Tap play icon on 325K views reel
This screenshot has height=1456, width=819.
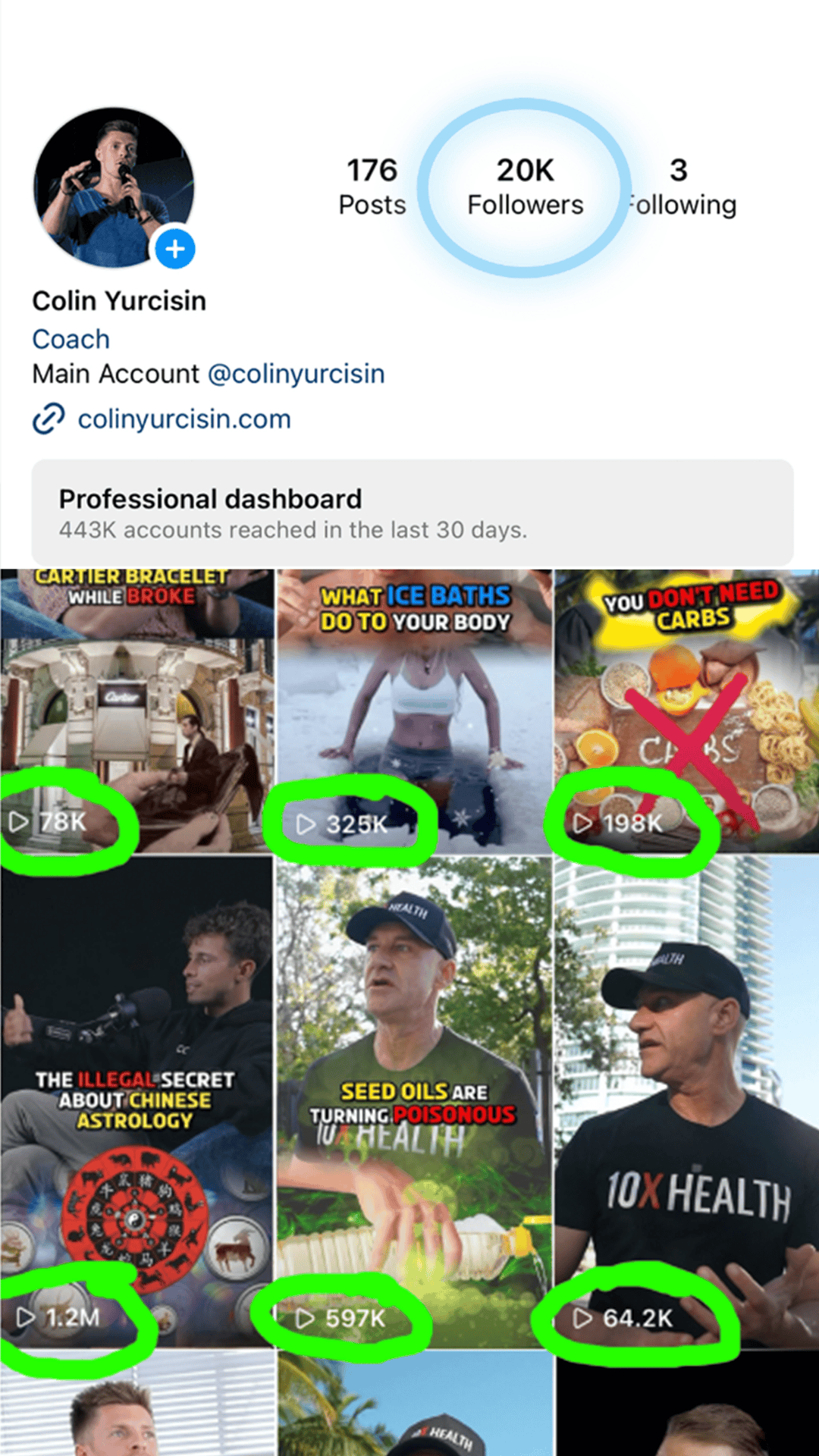(306, 824)
